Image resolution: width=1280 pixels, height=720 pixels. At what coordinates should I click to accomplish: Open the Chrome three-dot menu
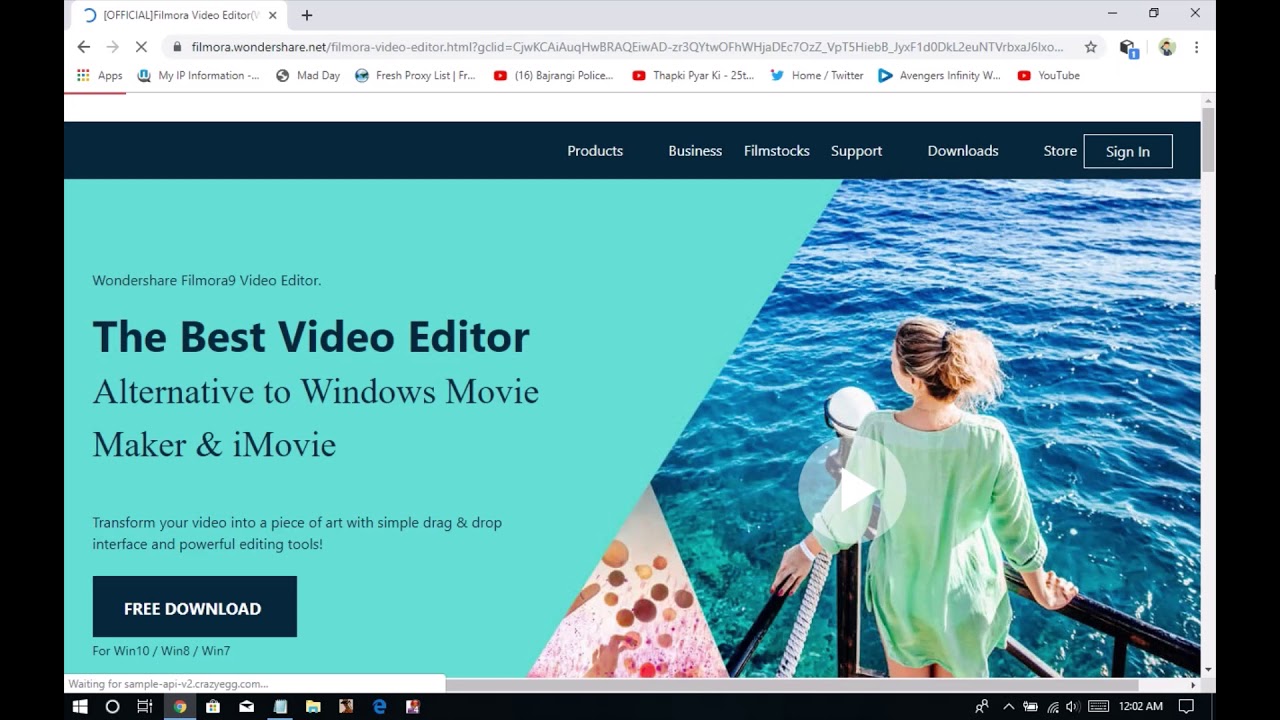click(x=1196, y=47)
